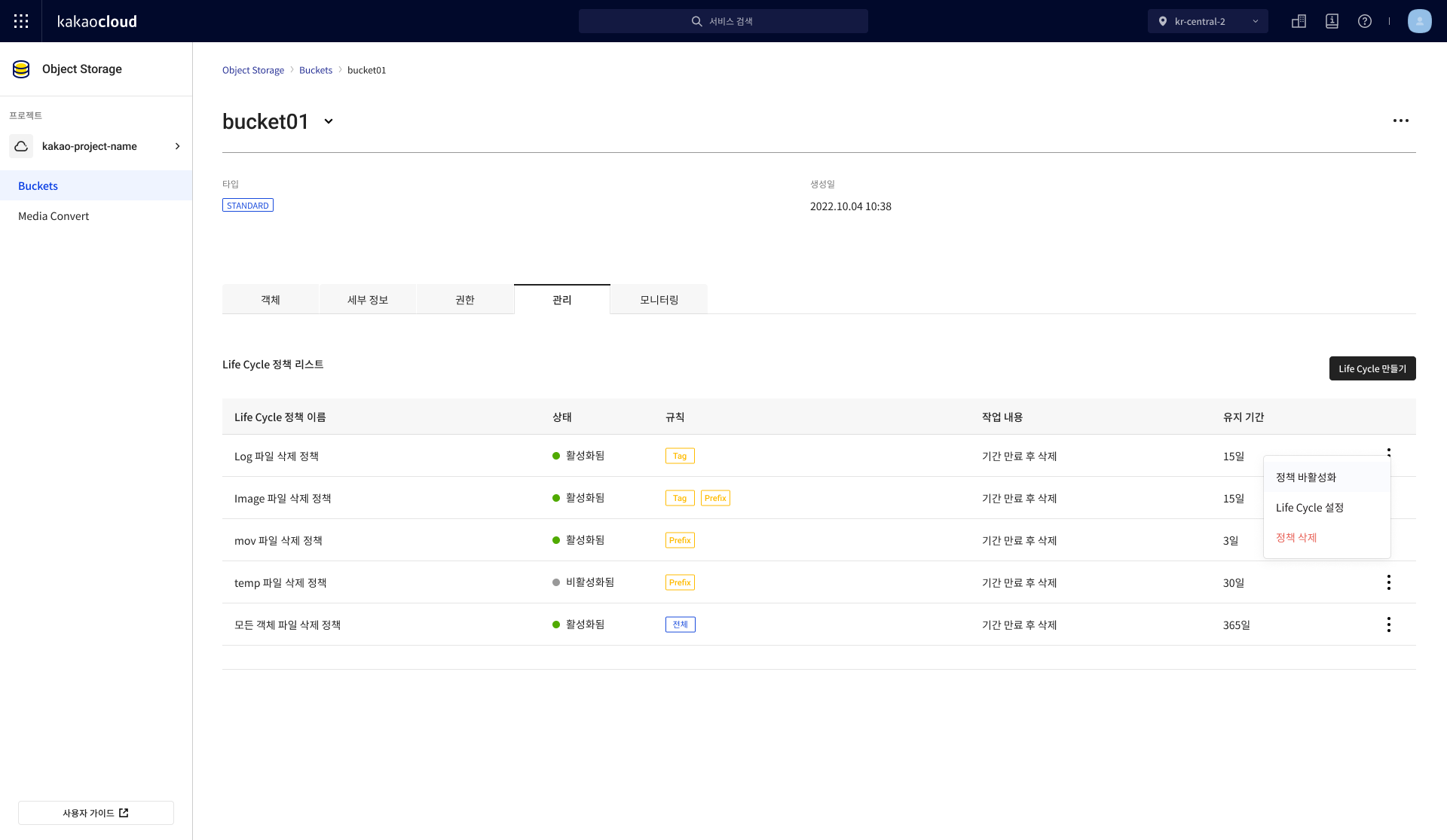Click the Life Cycle 정책 이름 column header
Viewport: 1447px width, 840px height.
(x=280, y=417)
